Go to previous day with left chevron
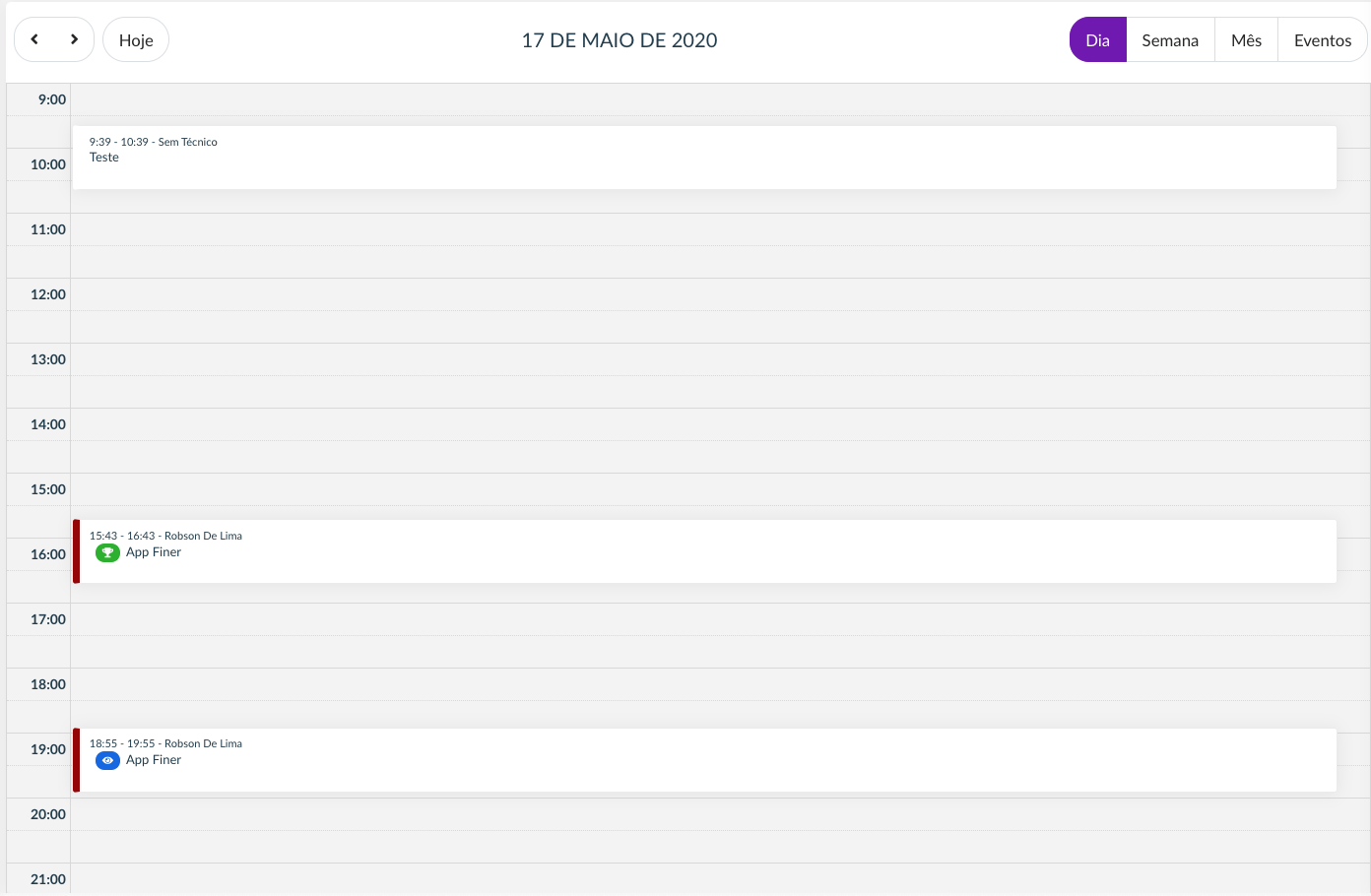This screenshot has height=896, width=1371. [x=34, y=39]
